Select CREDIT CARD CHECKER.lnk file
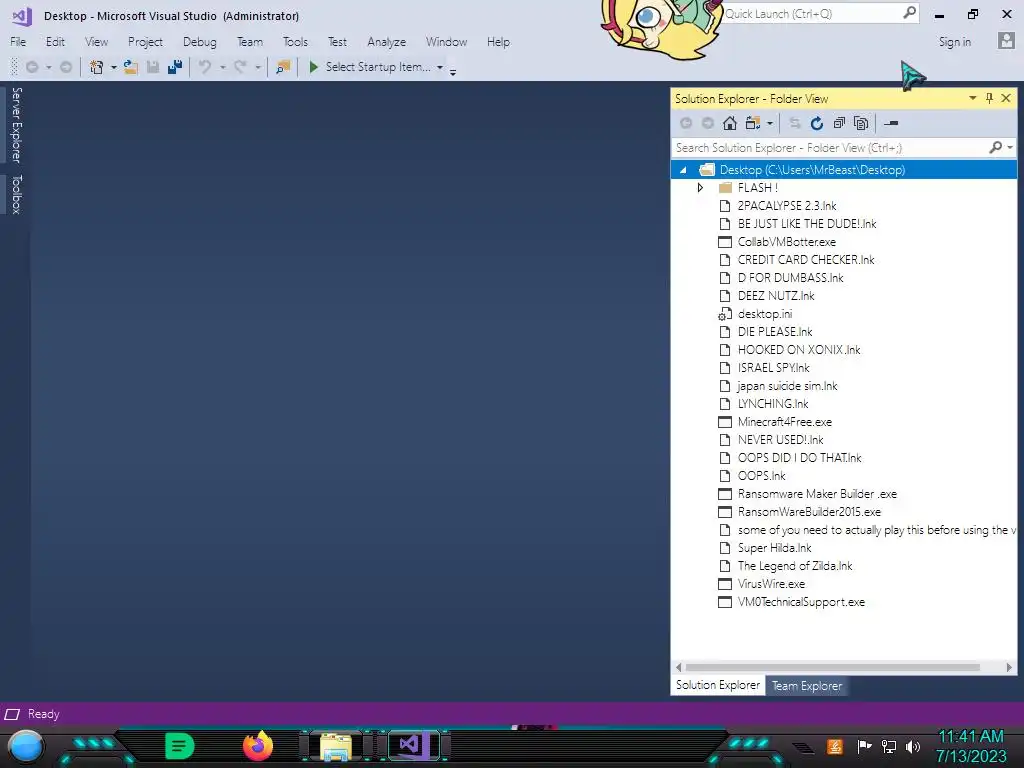 [x=806, y=260]
